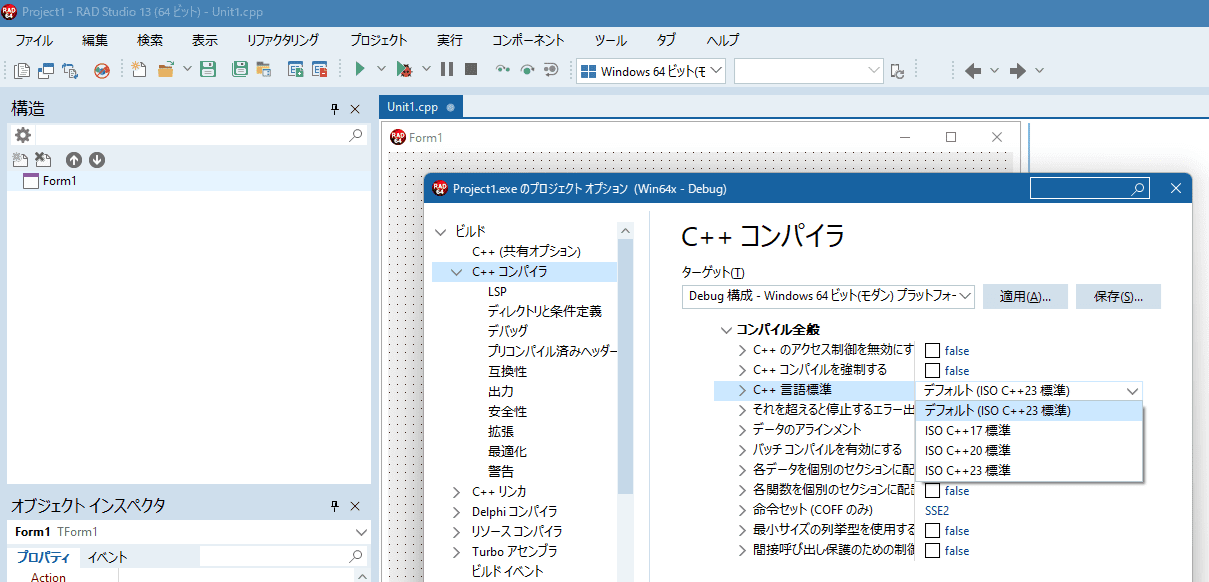Image resolution: width=1209 pixels, height=582 pixels.
Task: Click the Open Project toolbar icon
Action: (265, 70)
